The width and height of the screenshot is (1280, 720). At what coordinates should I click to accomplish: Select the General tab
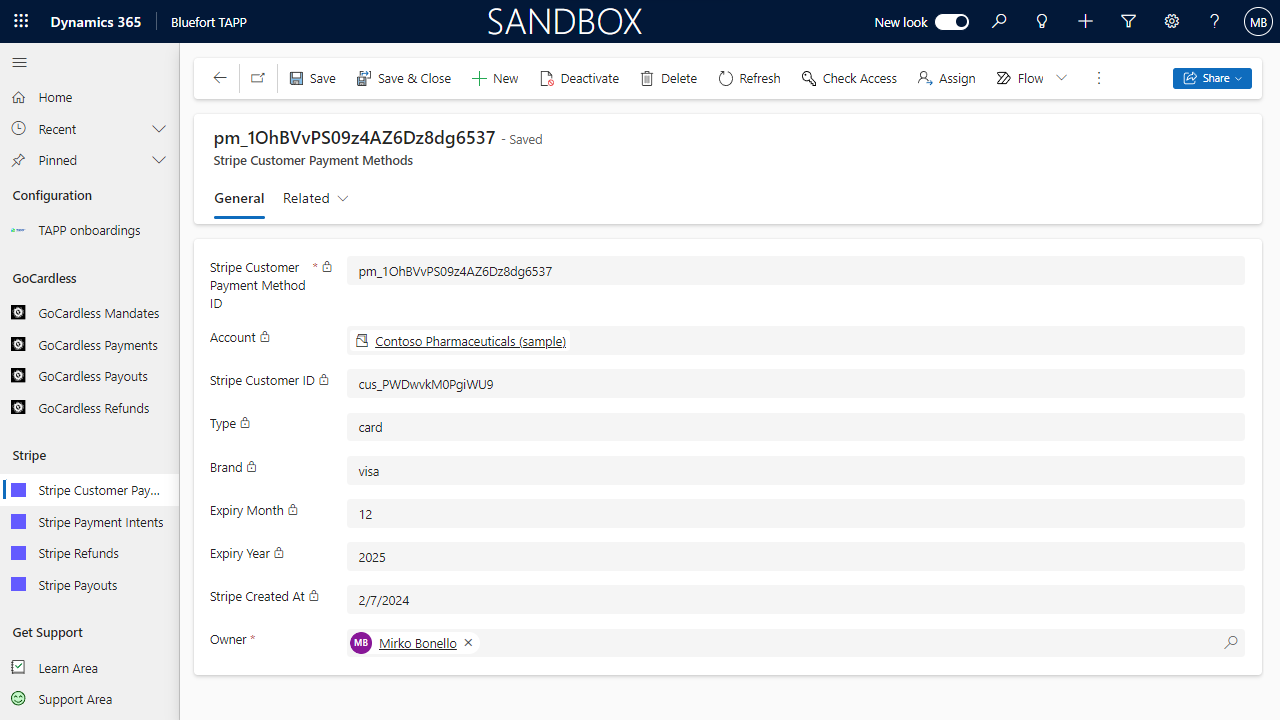coord(239,199)
